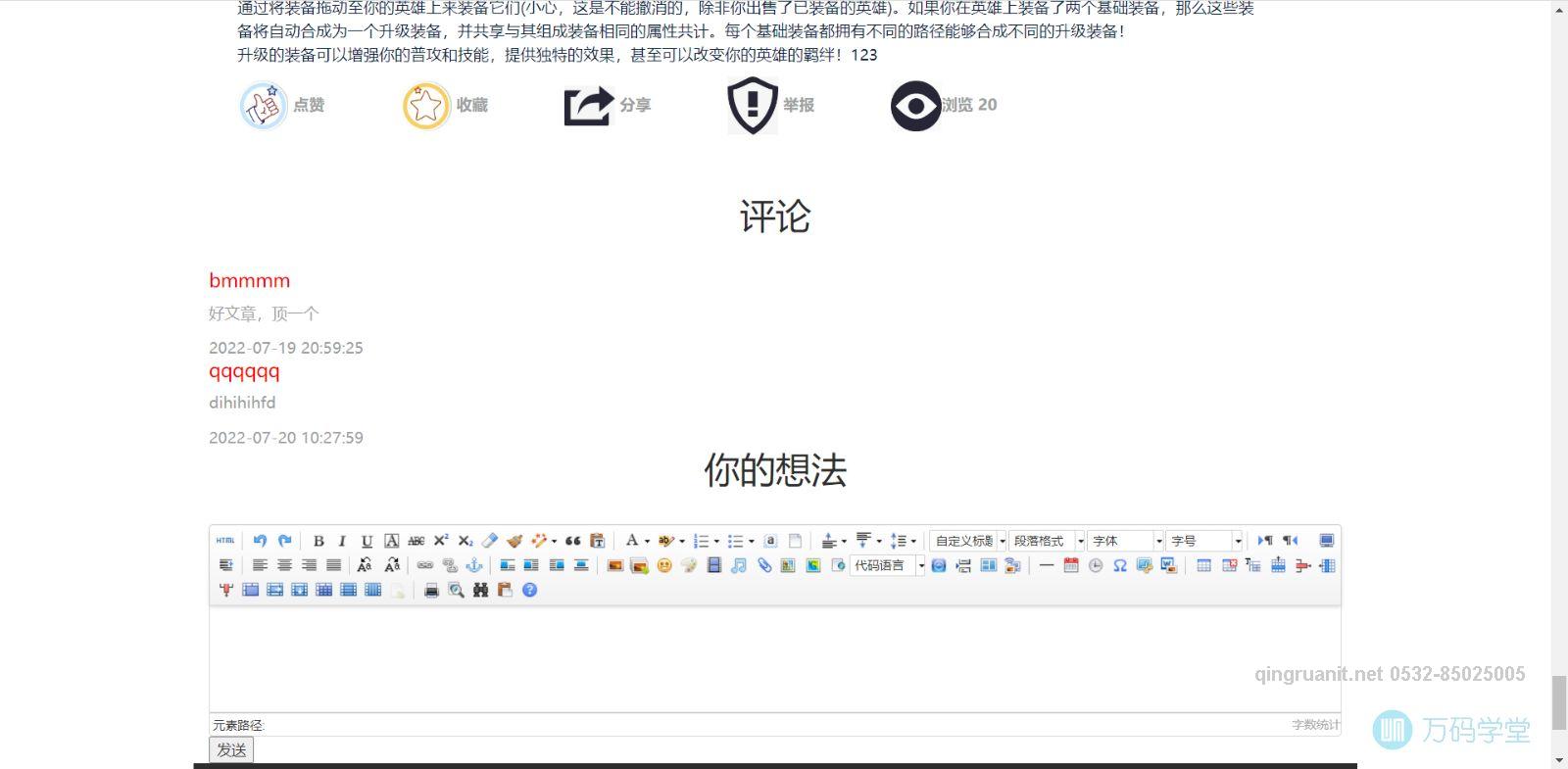The image size is (1568, 769).
Task: Switch to HTML source mode
Action: [x=225, y=541]
